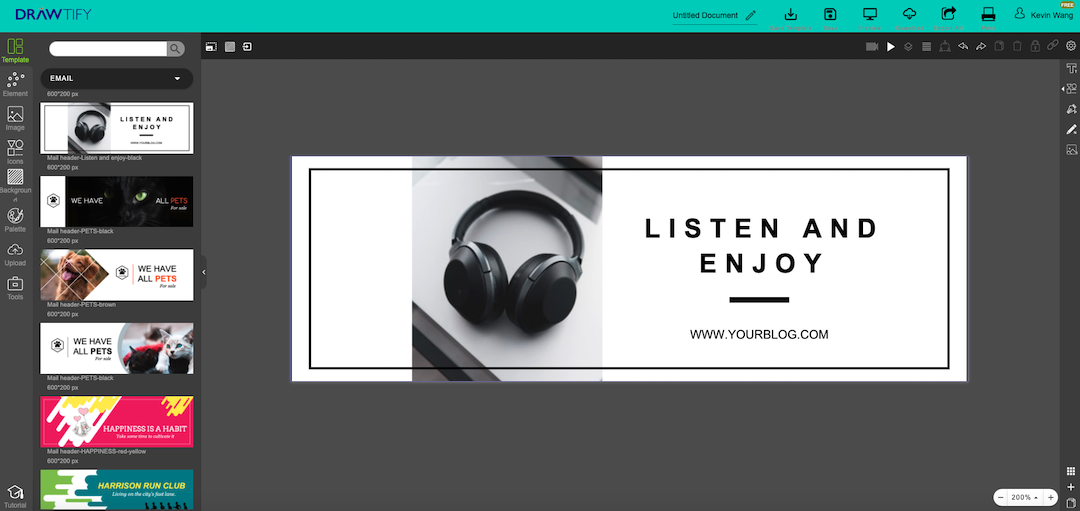Select the PETS template with kittens

tap(116, 348)
